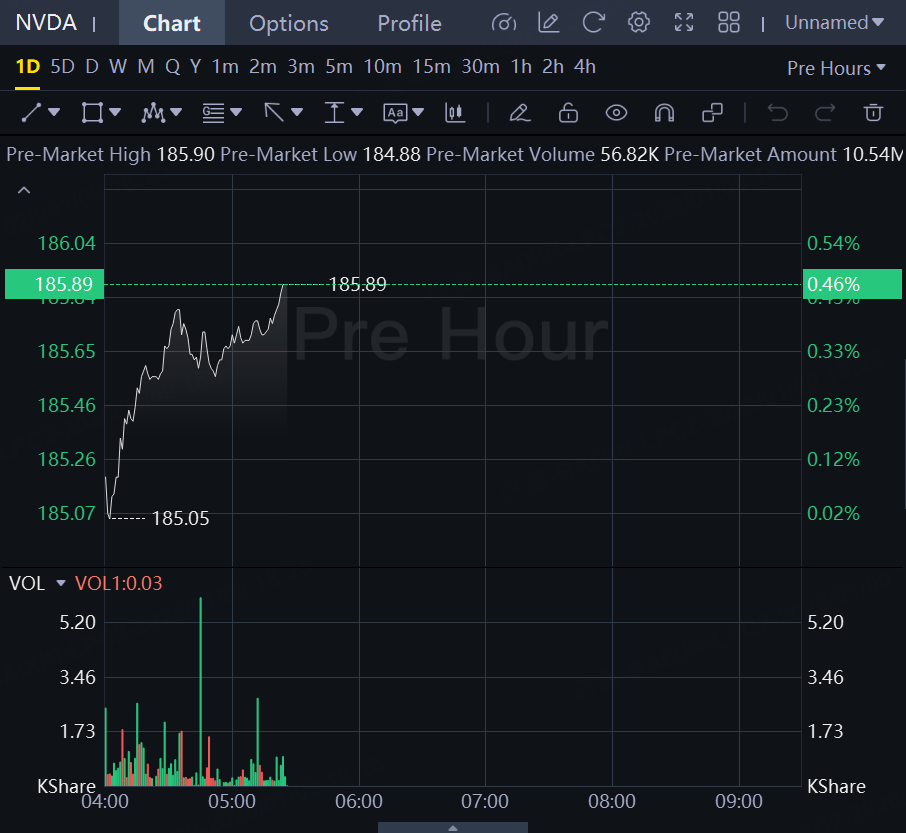This screenshot has height=833, width=906.
Task: Select the 15m interval
Action: [x=432, y=67]
